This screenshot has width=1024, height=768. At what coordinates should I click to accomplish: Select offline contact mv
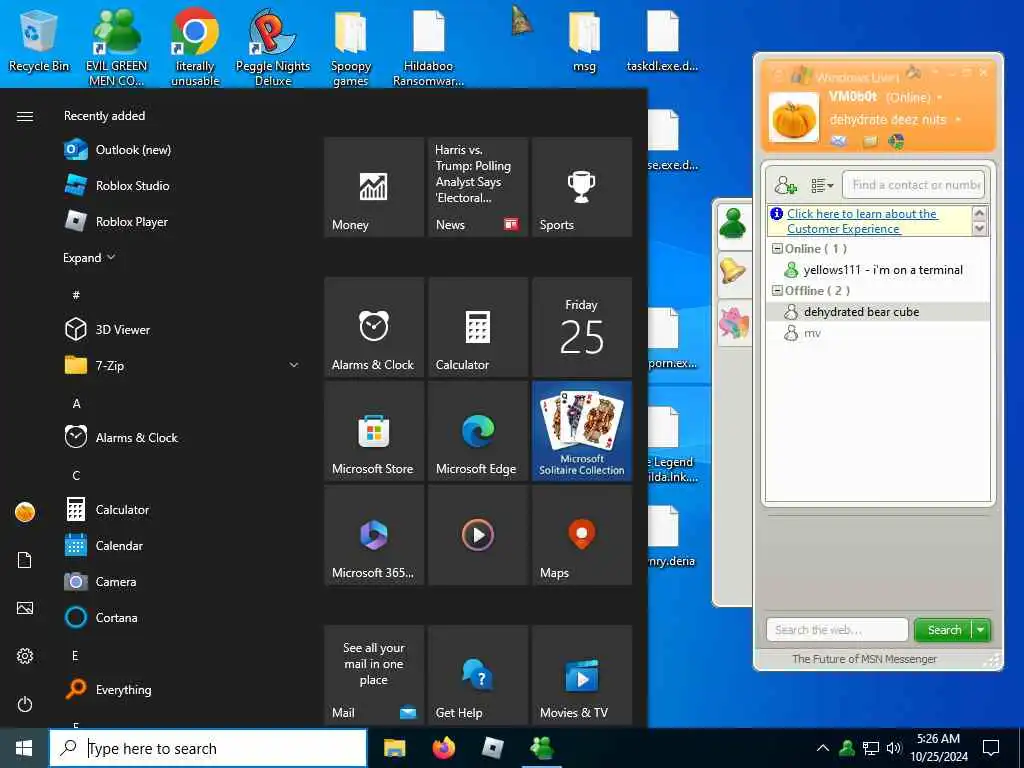(878, 333)
